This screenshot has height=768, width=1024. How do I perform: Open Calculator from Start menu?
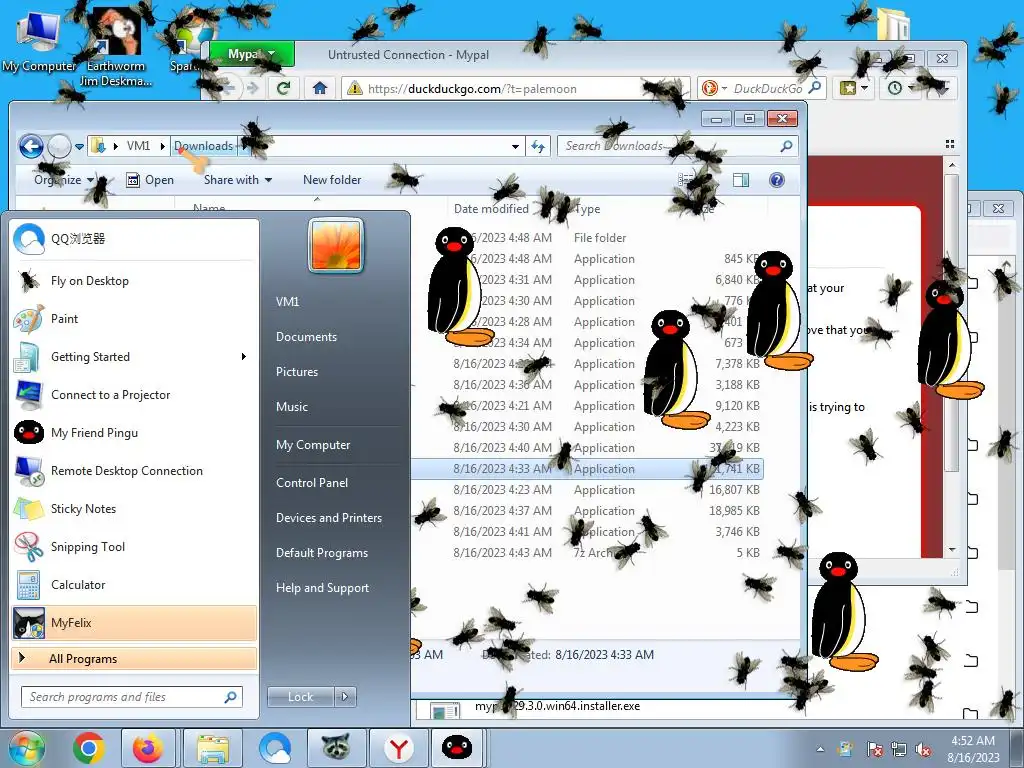[x=134, y=584]
